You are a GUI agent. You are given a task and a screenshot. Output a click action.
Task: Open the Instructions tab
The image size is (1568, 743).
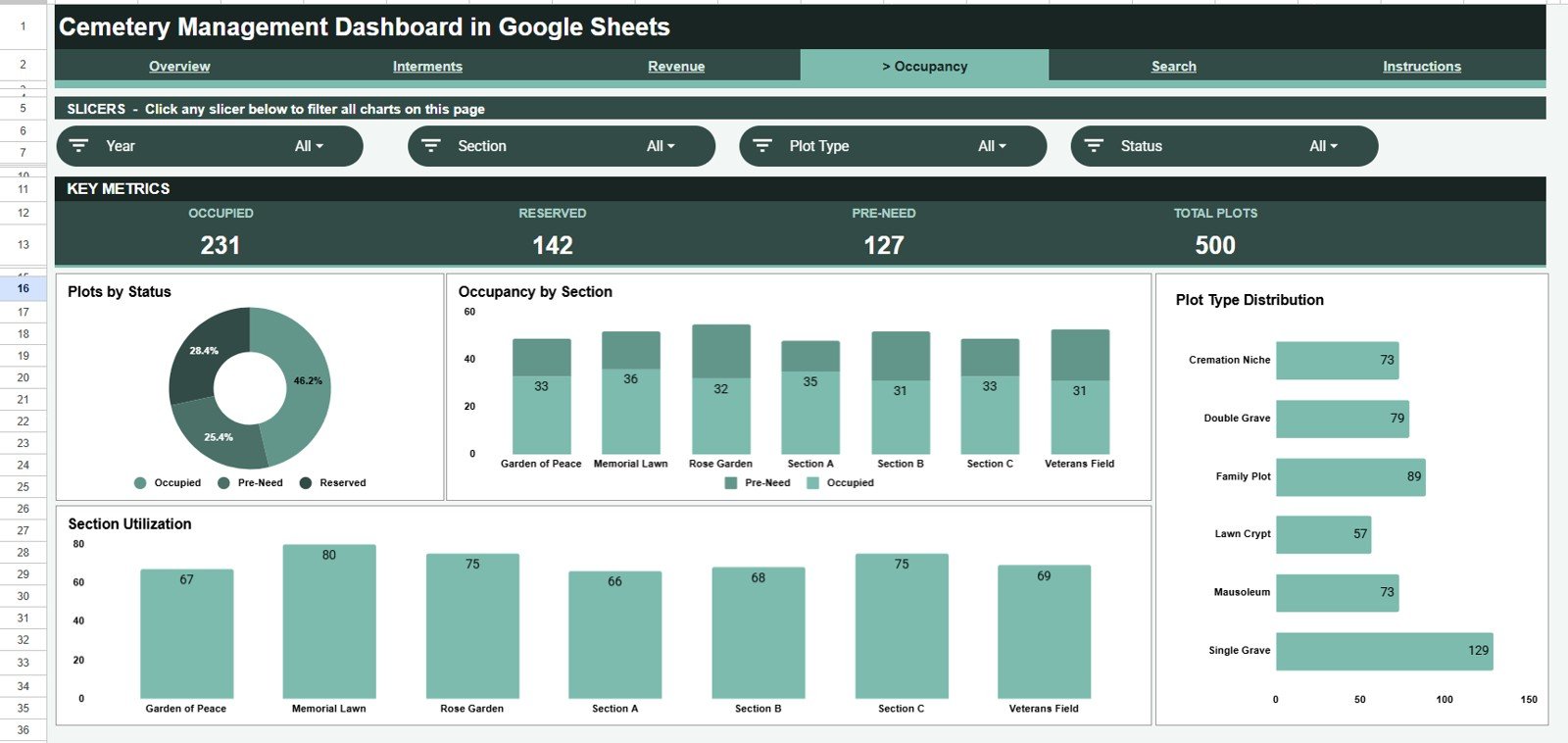click(1422, 66)
